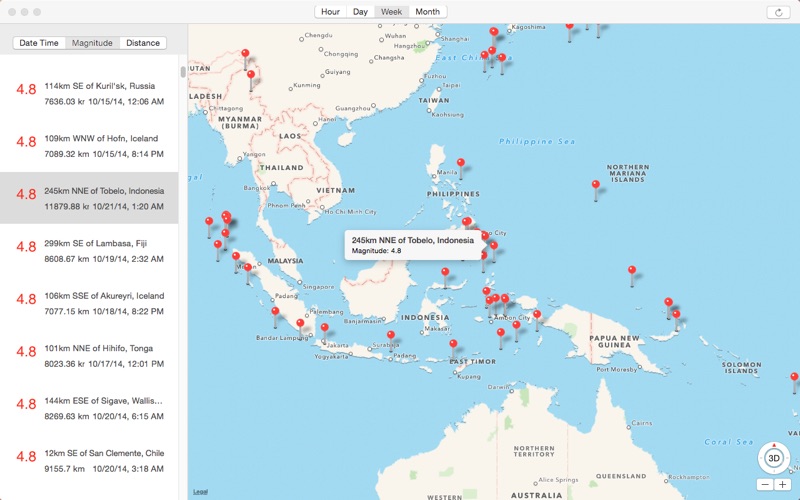Click the pin near Manila, Philippines
The image size is (800, 500).
[461, 163]
